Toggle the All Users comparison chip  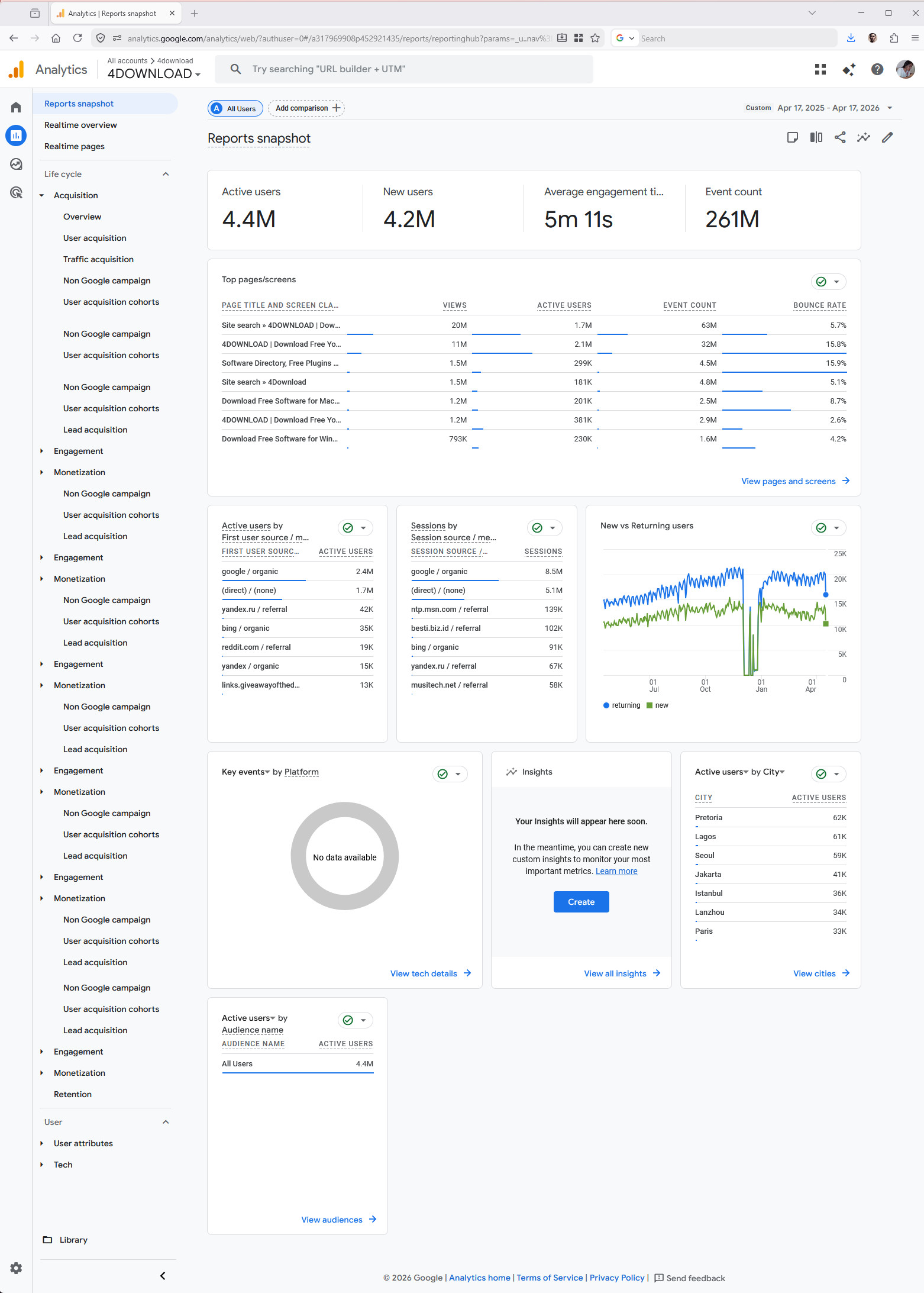click(x=235, y=108)
